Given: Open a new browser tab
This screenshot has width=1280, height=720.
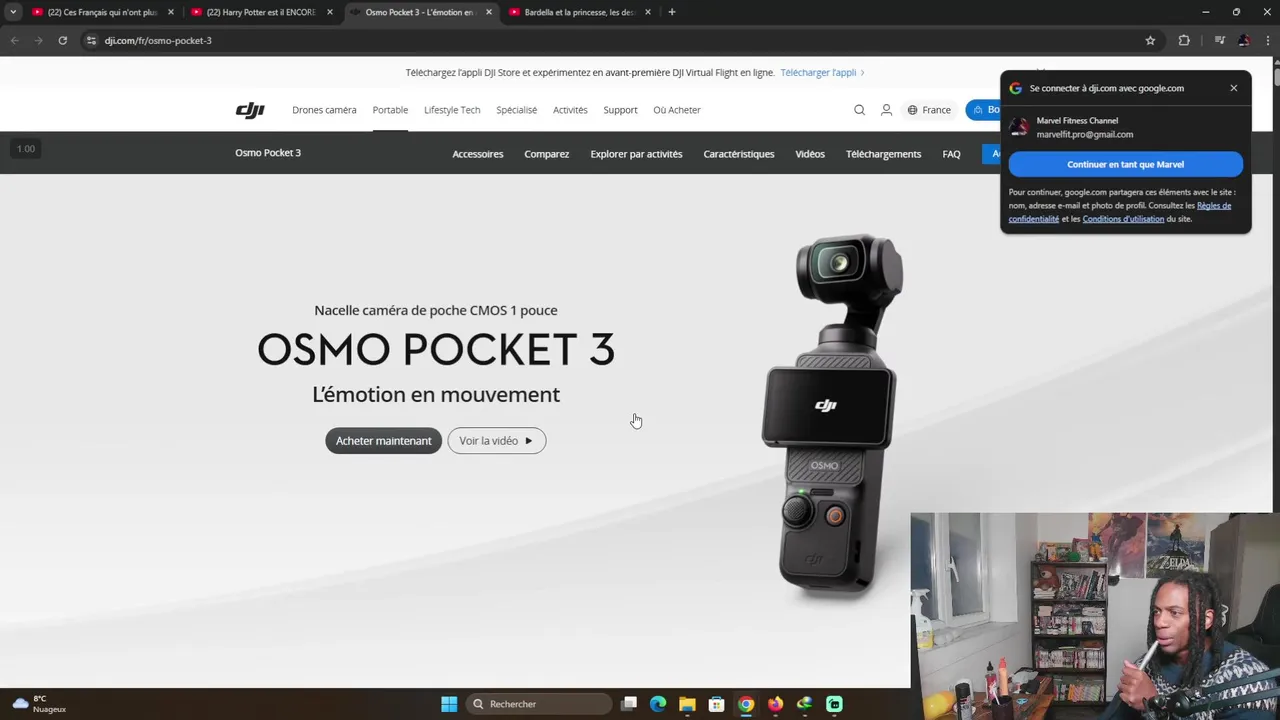Looking at the screenshot, I should [671, 12].
